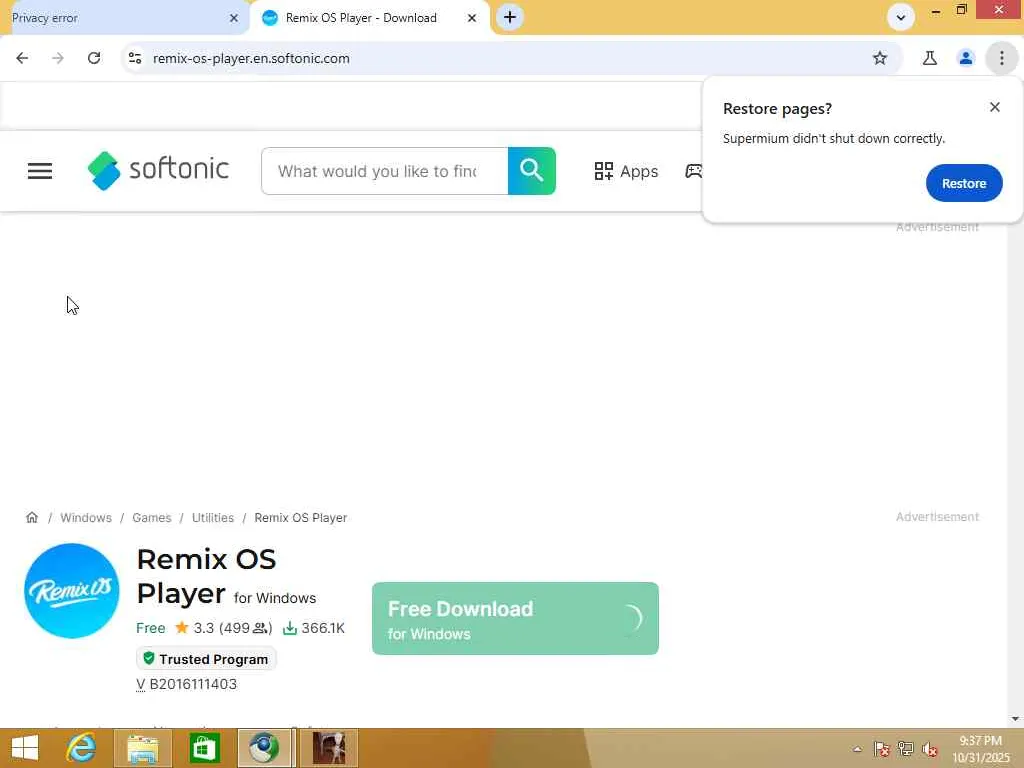Click the Trusted Program badge
This screenshot has height=768, width=1024.
pos(206,659)
